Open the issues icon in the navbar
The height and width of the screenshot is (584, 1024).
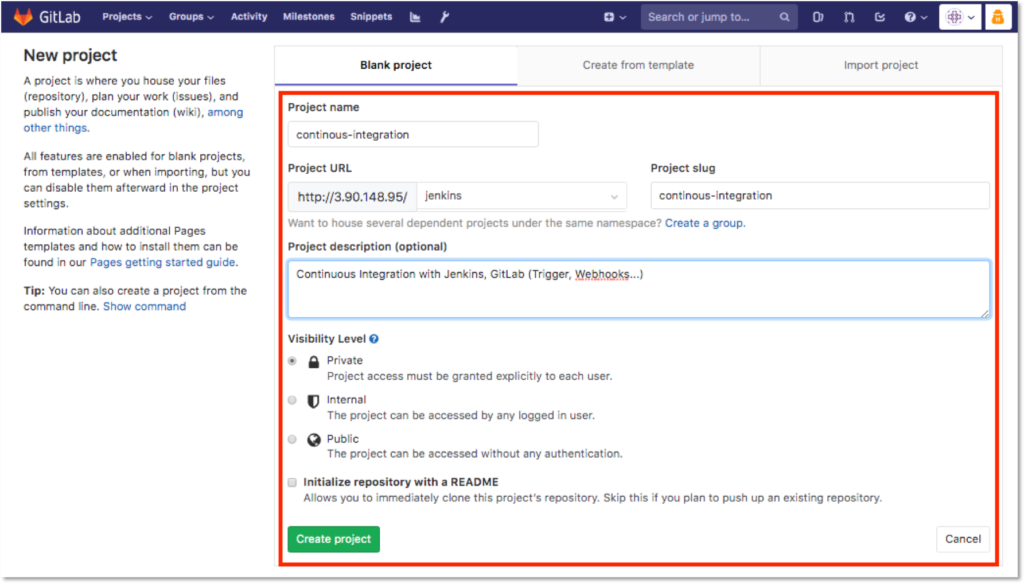(818, 18)
